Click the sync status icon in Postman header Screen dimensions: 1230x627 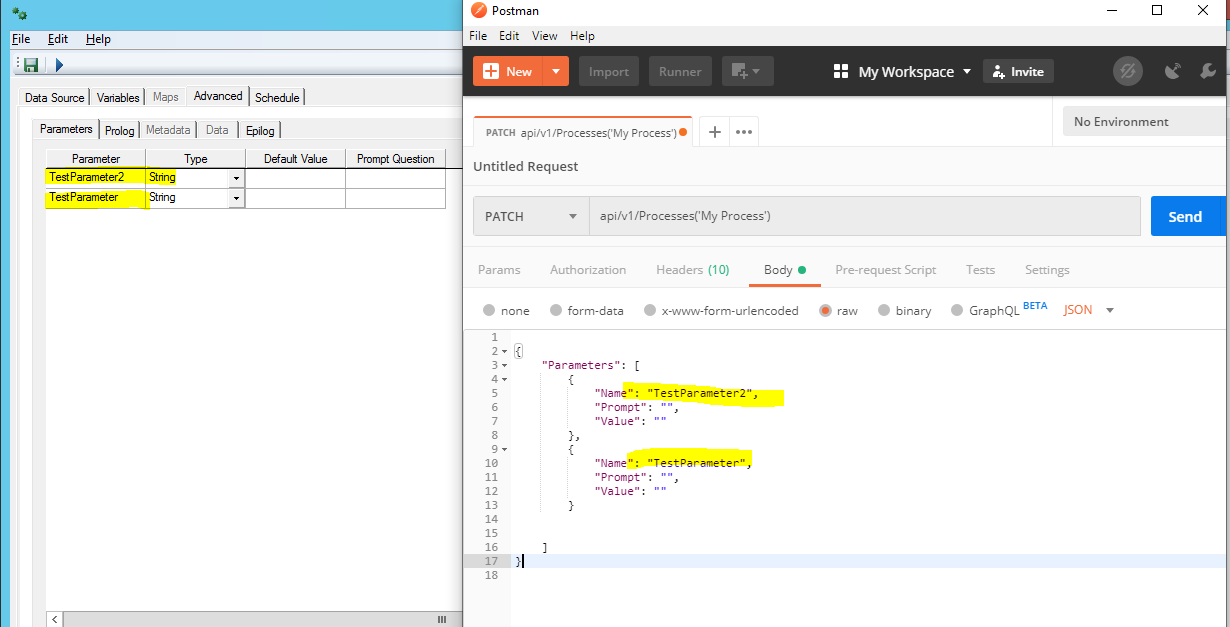1128,71
